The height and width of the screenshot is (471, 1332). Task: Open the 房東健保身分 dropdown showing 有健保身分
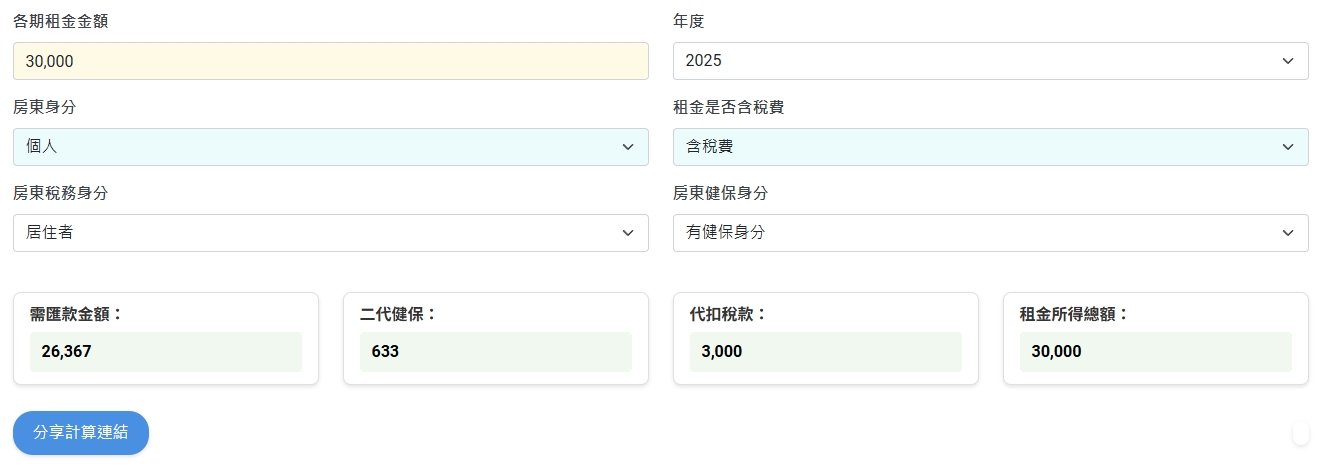990,233
